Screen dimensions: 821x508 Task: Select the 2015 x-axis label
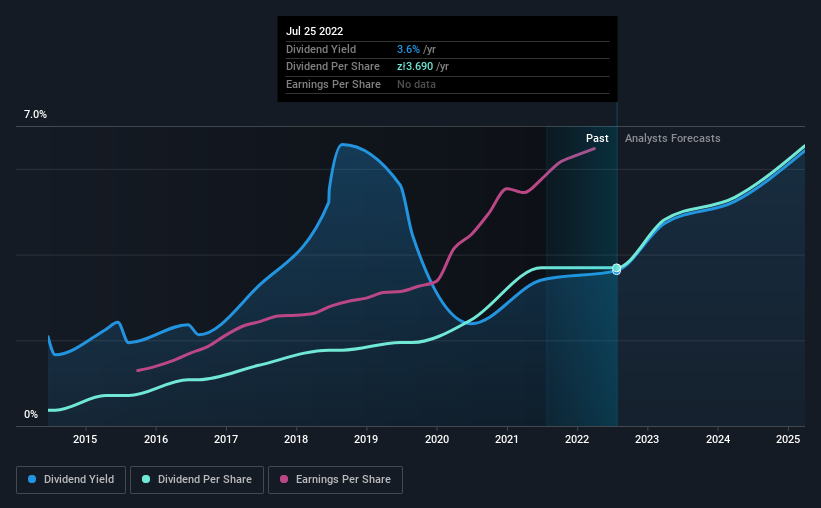[x=85, y=439]
